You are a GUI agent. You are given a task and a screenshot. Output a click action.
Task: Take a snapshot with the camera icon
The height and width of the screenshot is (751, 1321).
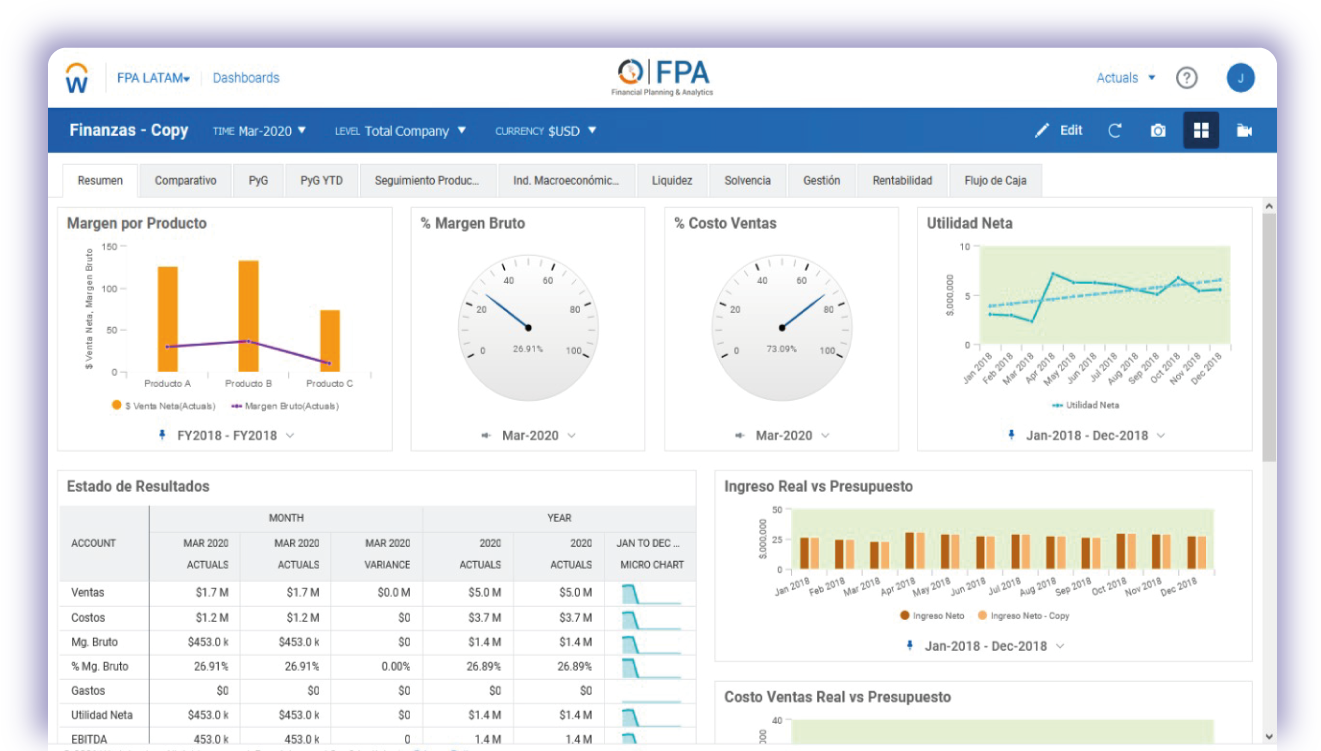[x=1158, y=131]
